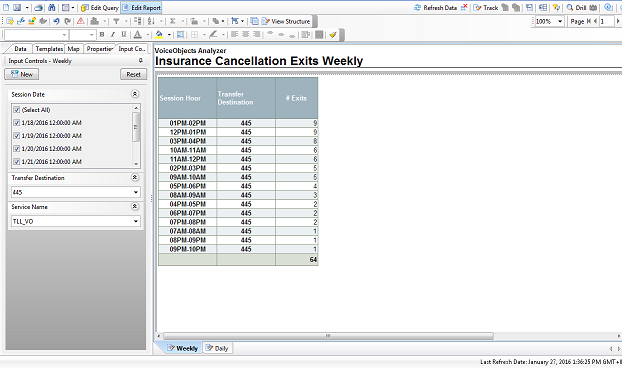Image resolution: width=622 pixels, height=368 pixels.
Task: Click the Undo arrow icon
Action: coord(56,21)
